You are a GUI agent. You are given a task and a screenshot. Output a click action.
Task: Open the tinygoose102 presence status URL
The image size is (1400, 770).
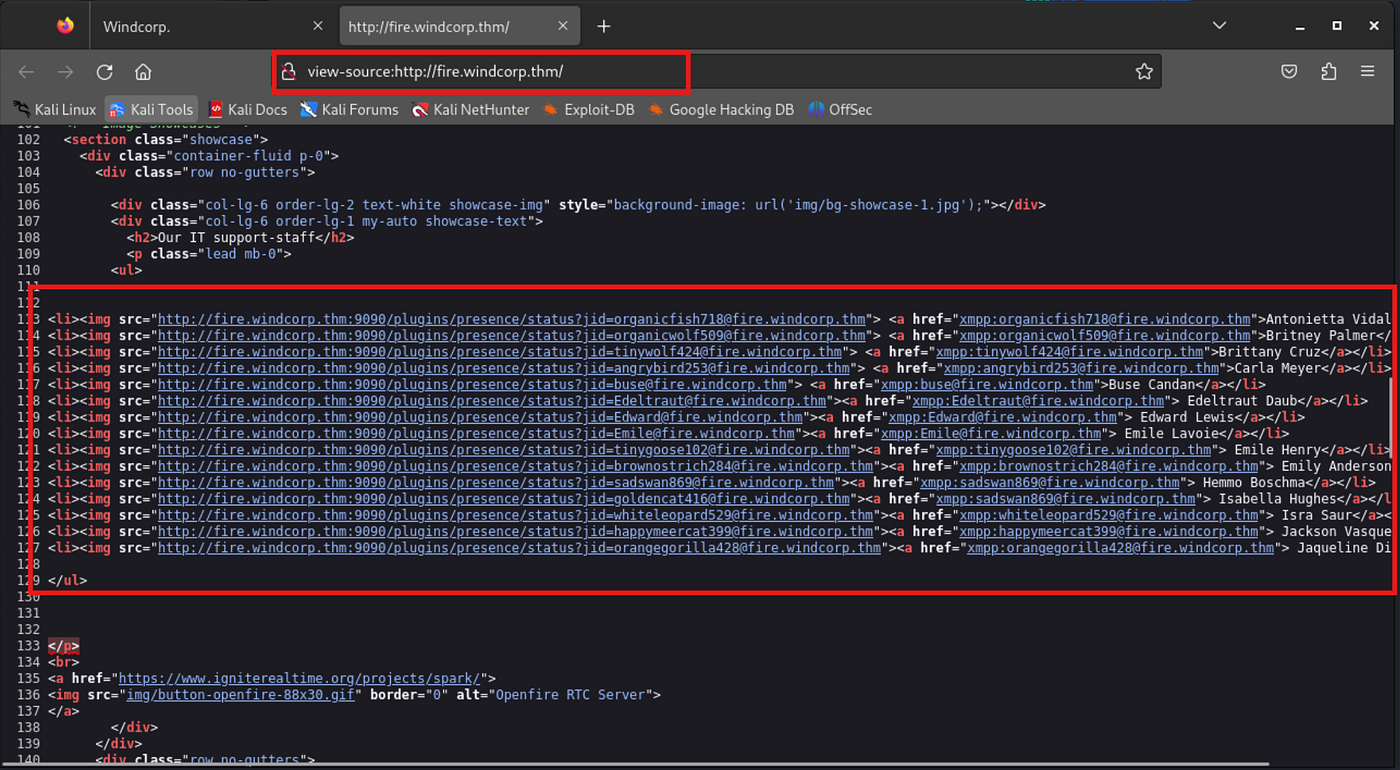click(x=504, y=450)
